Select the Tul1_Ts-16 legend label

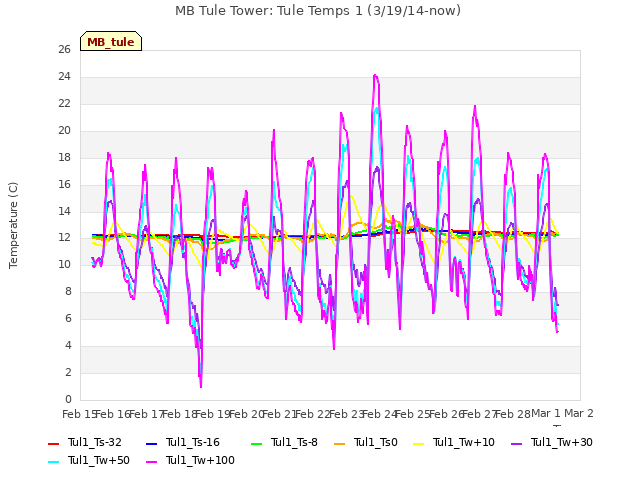[193, 442]
